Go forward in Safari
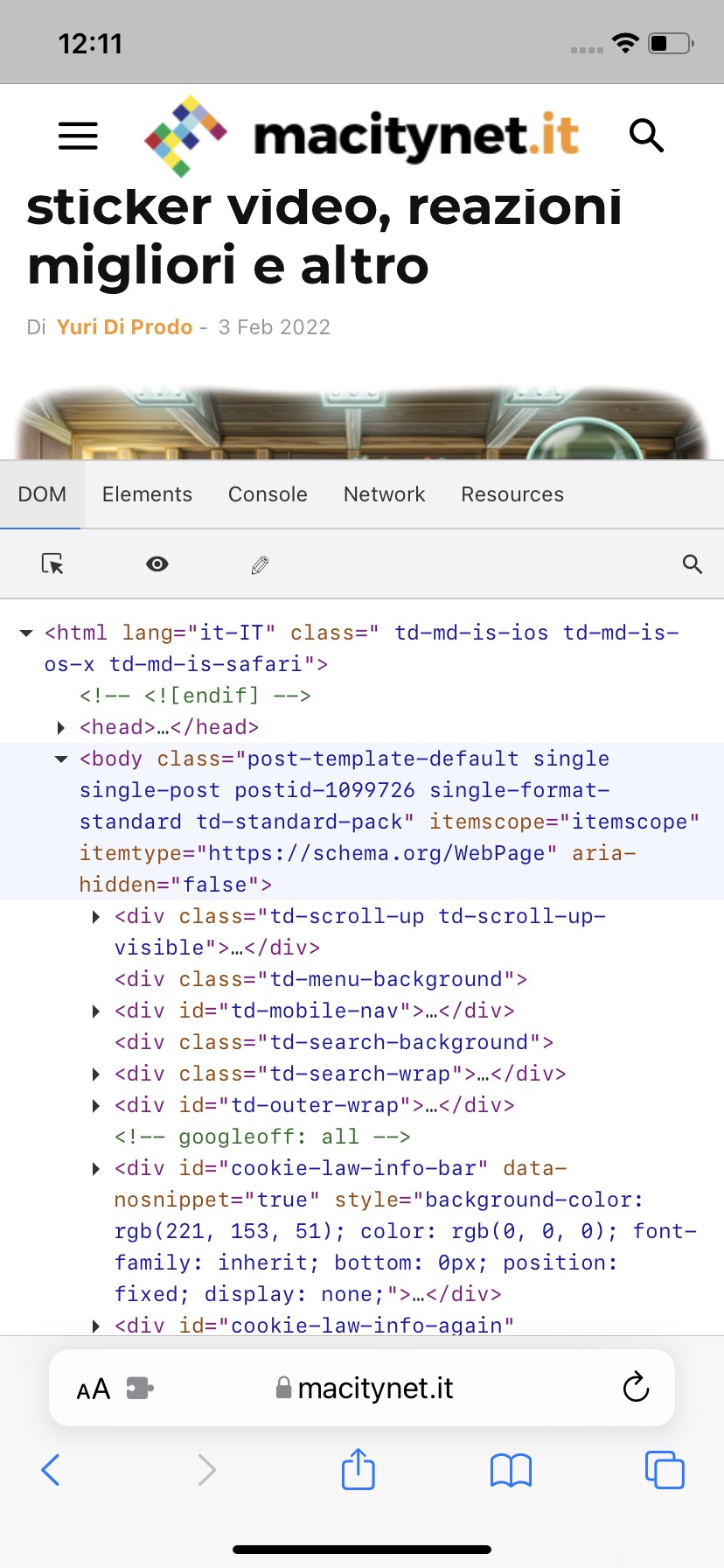Image resolution: width=724 pixels, height=1568 pixels. 206,1470
